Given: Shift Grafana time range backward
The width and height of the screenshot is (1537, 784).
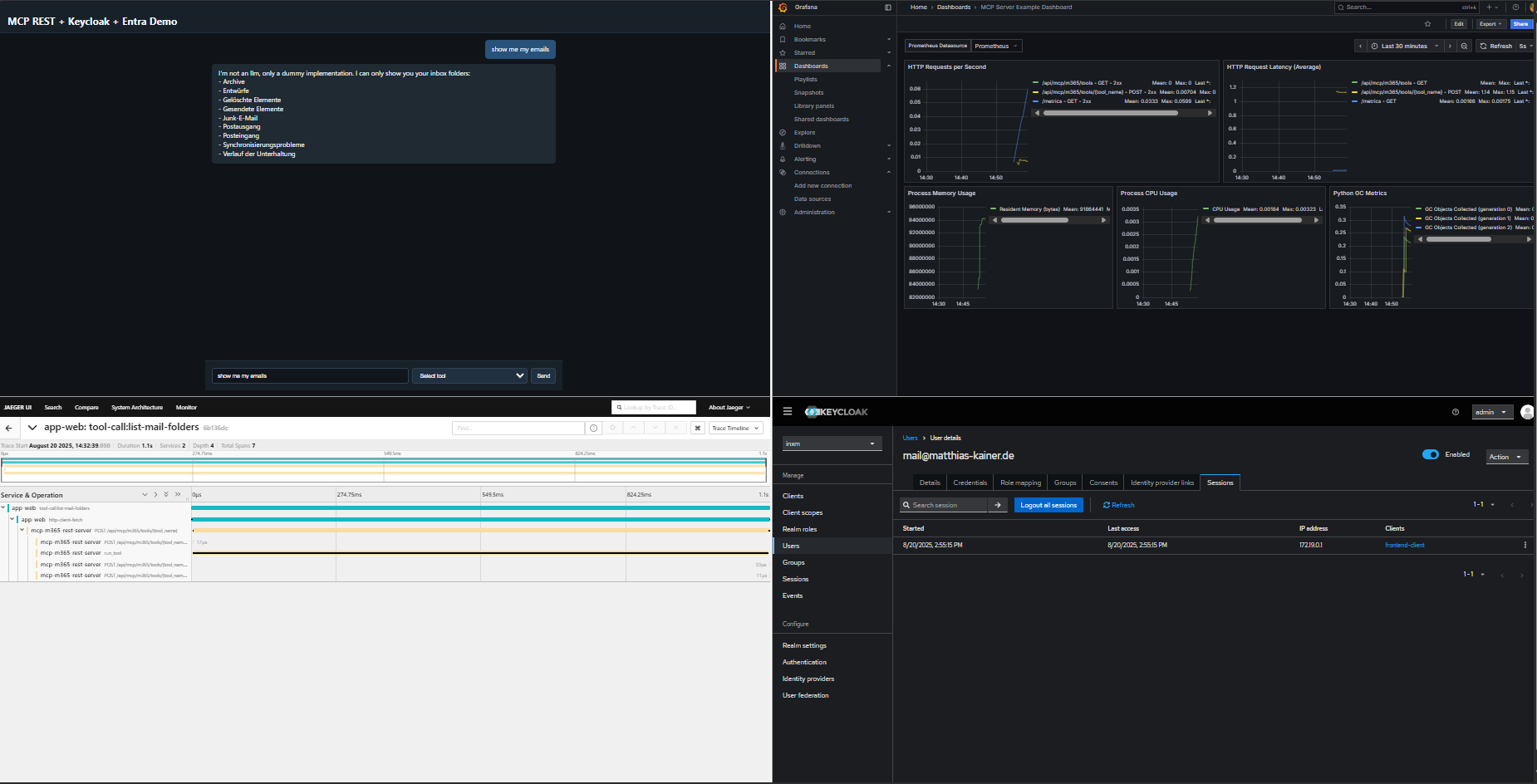Looking at the screenshot, I should [1360, 47].
